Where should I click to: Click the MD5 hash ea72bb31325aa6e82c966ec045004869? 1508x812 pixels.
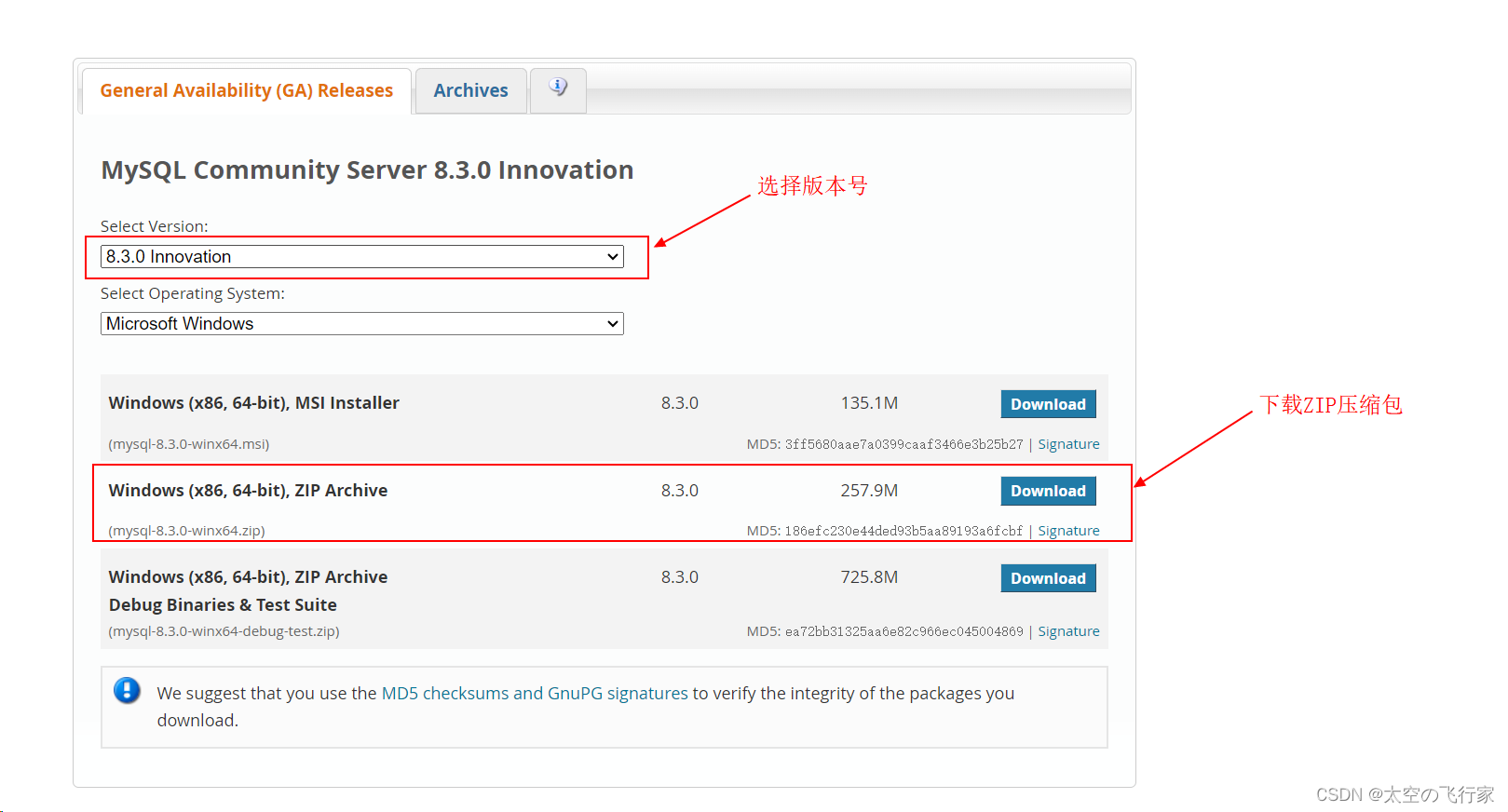pos(903,631)
